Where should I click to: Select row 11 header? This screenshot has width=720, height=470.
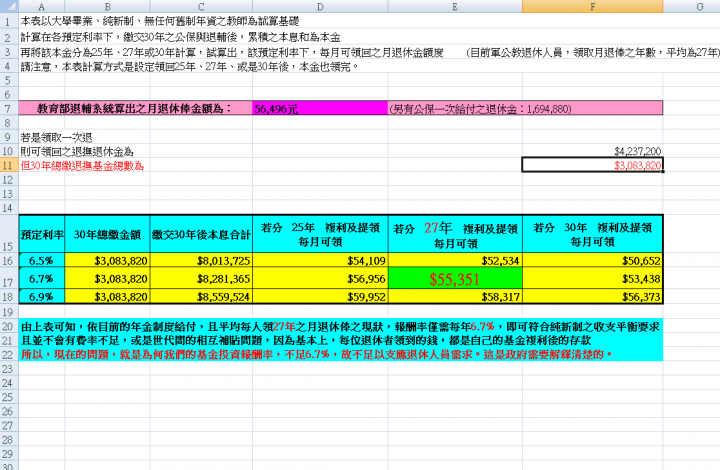click(9, 165)
